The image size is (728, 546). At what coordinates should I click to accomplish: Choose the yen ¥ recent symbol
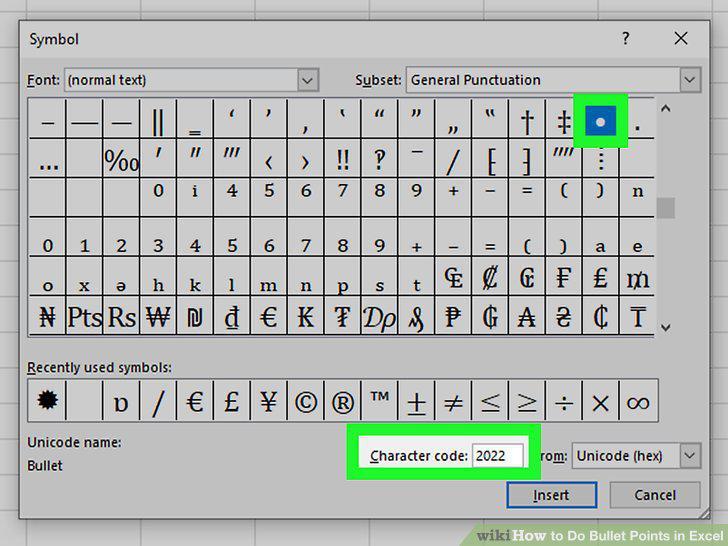pos(269,401)
